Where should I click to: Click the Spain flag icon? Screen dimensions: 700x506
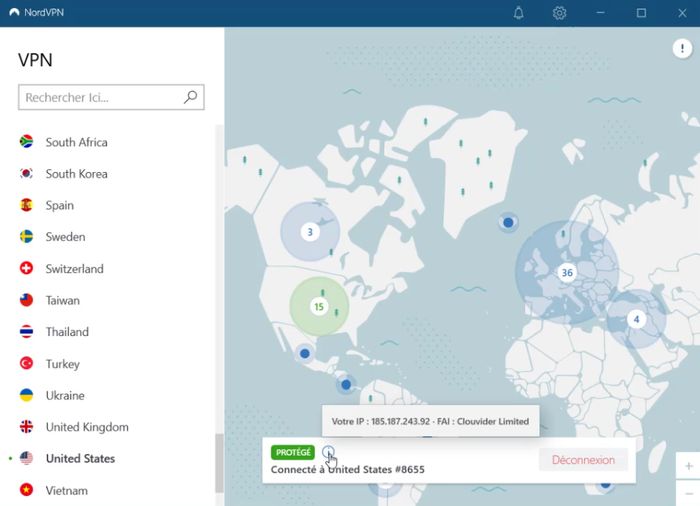point(26,205)
